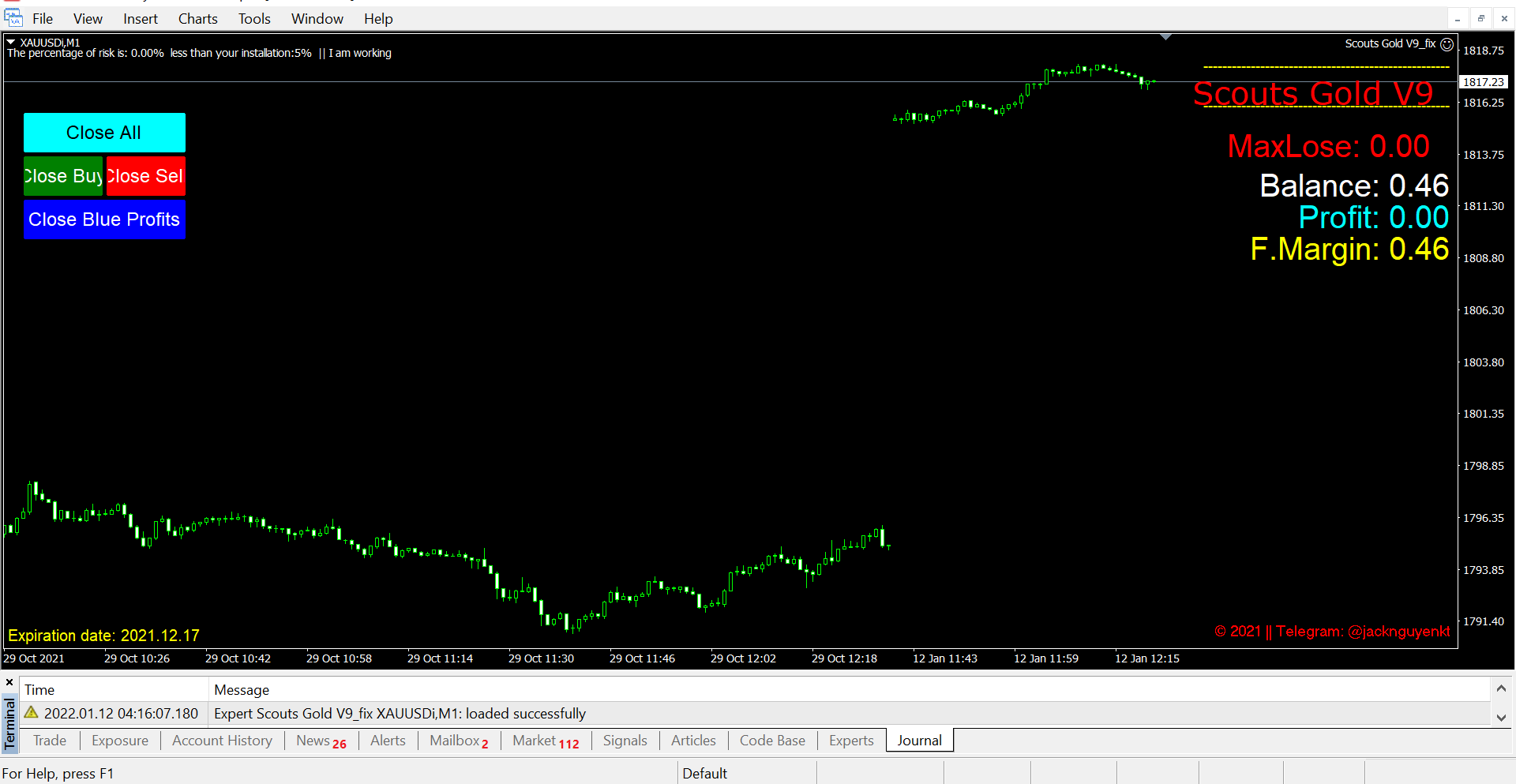Click 'Expiration date: 2021.12.17' text
This screenshot has width=1516, height=784.
[103, 636]
